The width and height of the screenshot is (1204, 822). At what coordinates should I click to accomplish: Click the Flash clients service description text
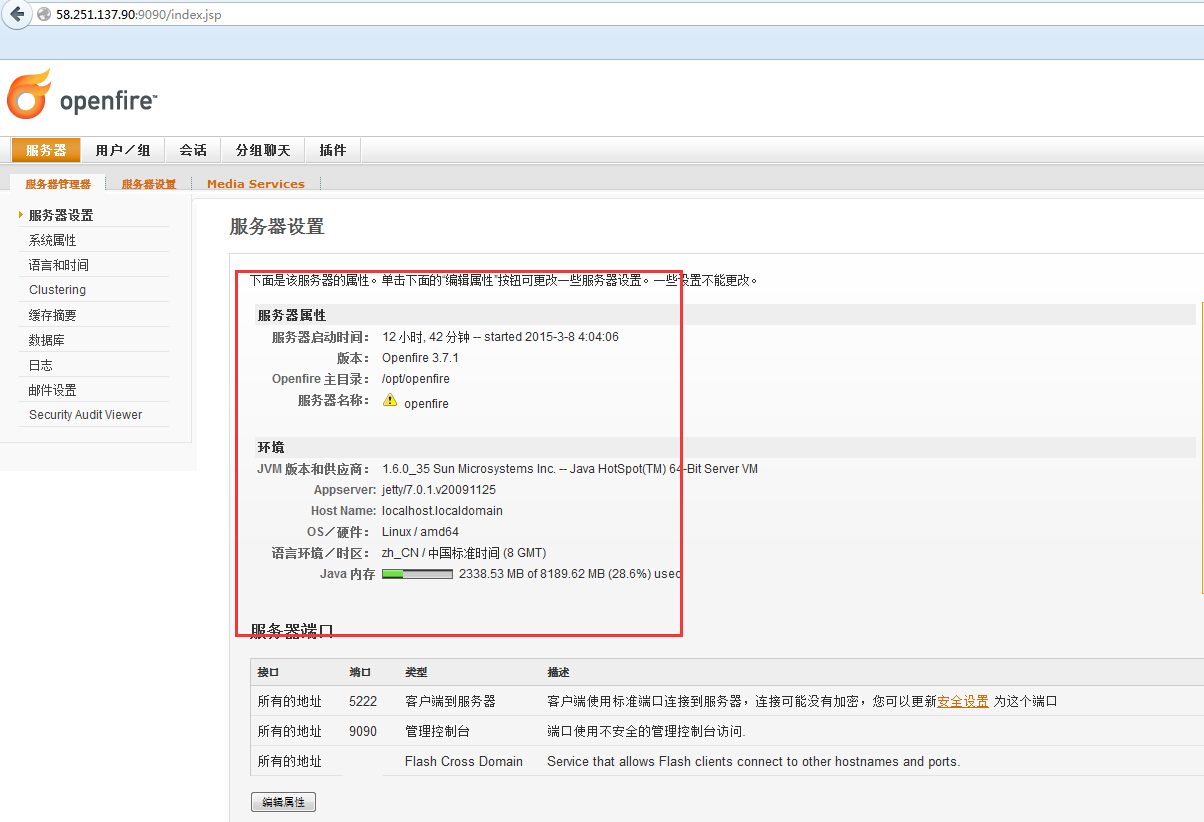[753, 761]
